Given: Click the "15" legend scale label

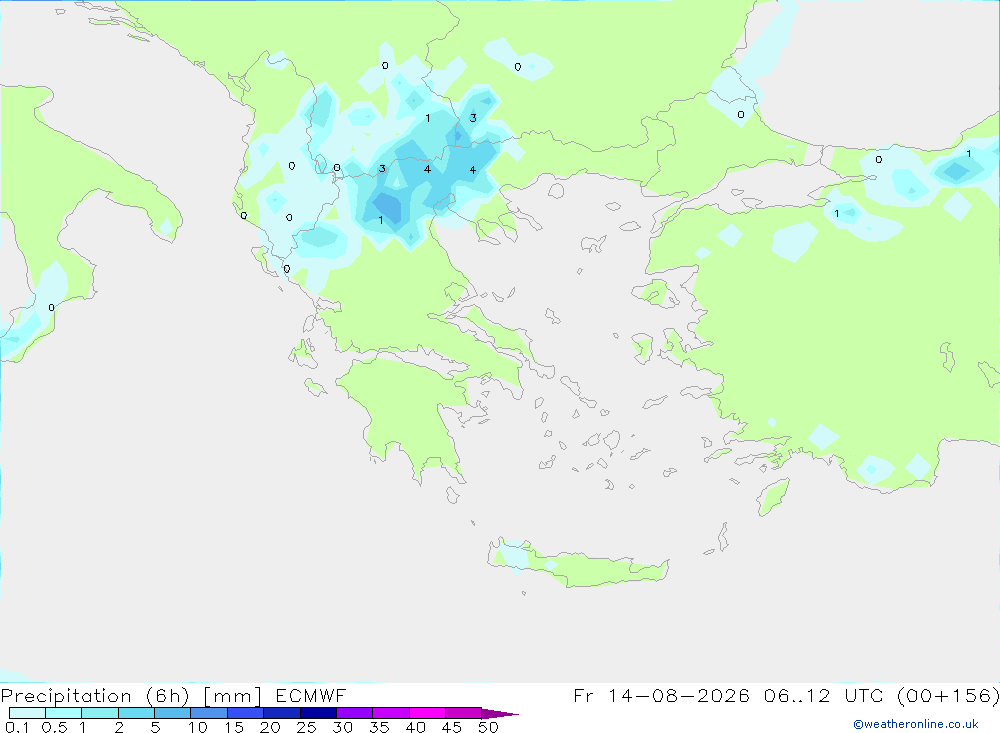Looking at the screenshot, I should (x=234, y=727).
